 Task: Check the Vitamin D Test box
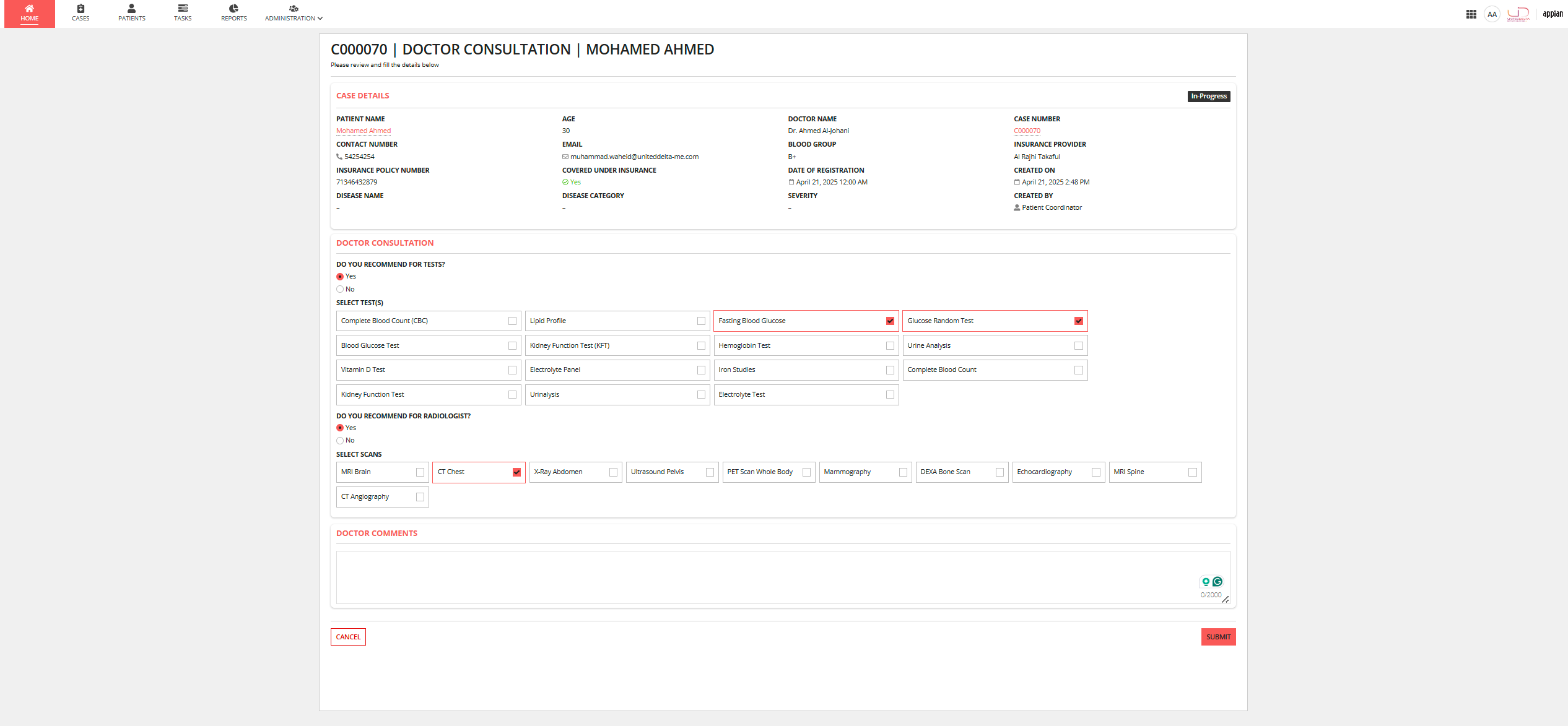(512, 370)
